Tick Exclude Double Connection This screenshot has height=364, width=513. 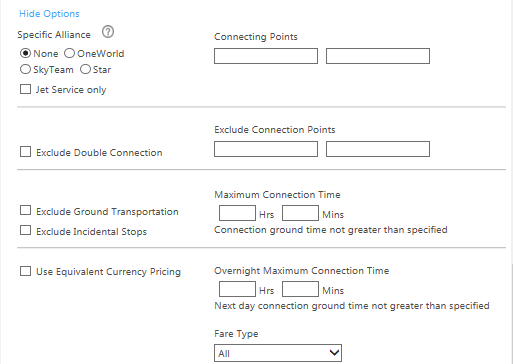tap(25, 152)
